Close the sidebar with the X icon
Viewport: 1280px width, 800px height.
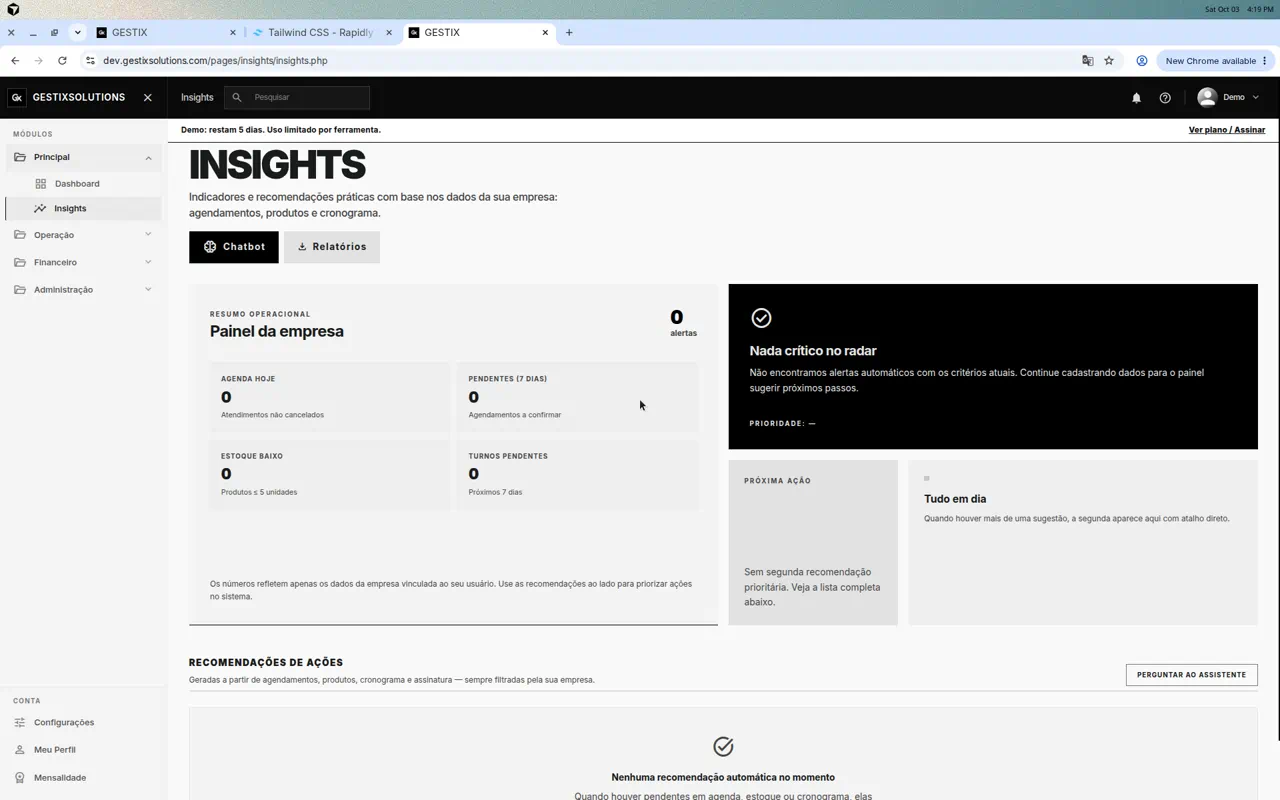point(148,98)
